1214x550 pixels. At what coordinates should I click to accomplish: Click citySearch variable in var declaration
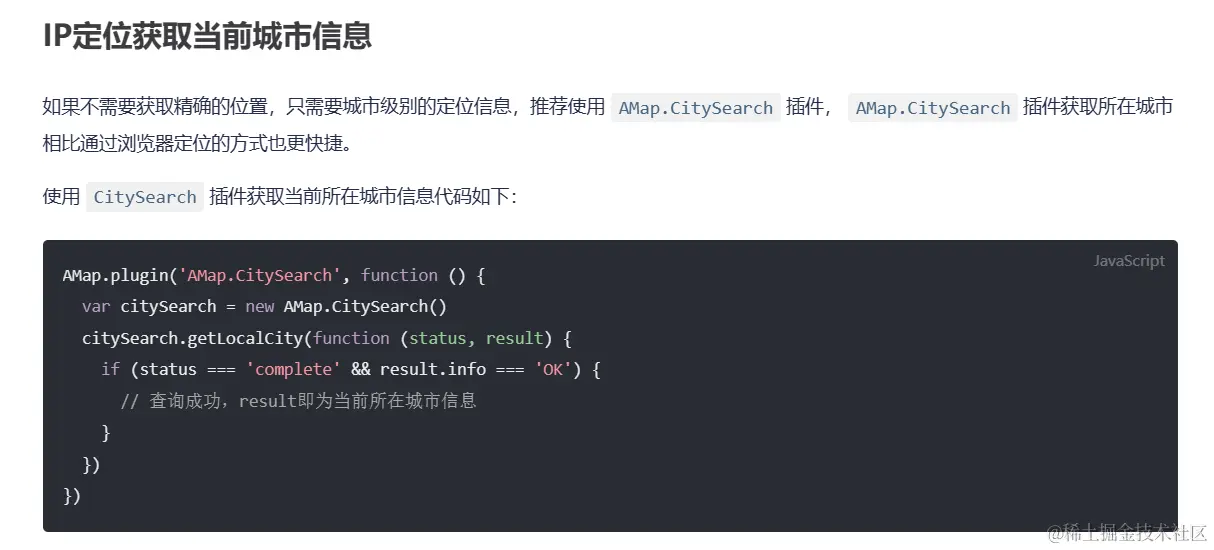[x=168, y=306]
